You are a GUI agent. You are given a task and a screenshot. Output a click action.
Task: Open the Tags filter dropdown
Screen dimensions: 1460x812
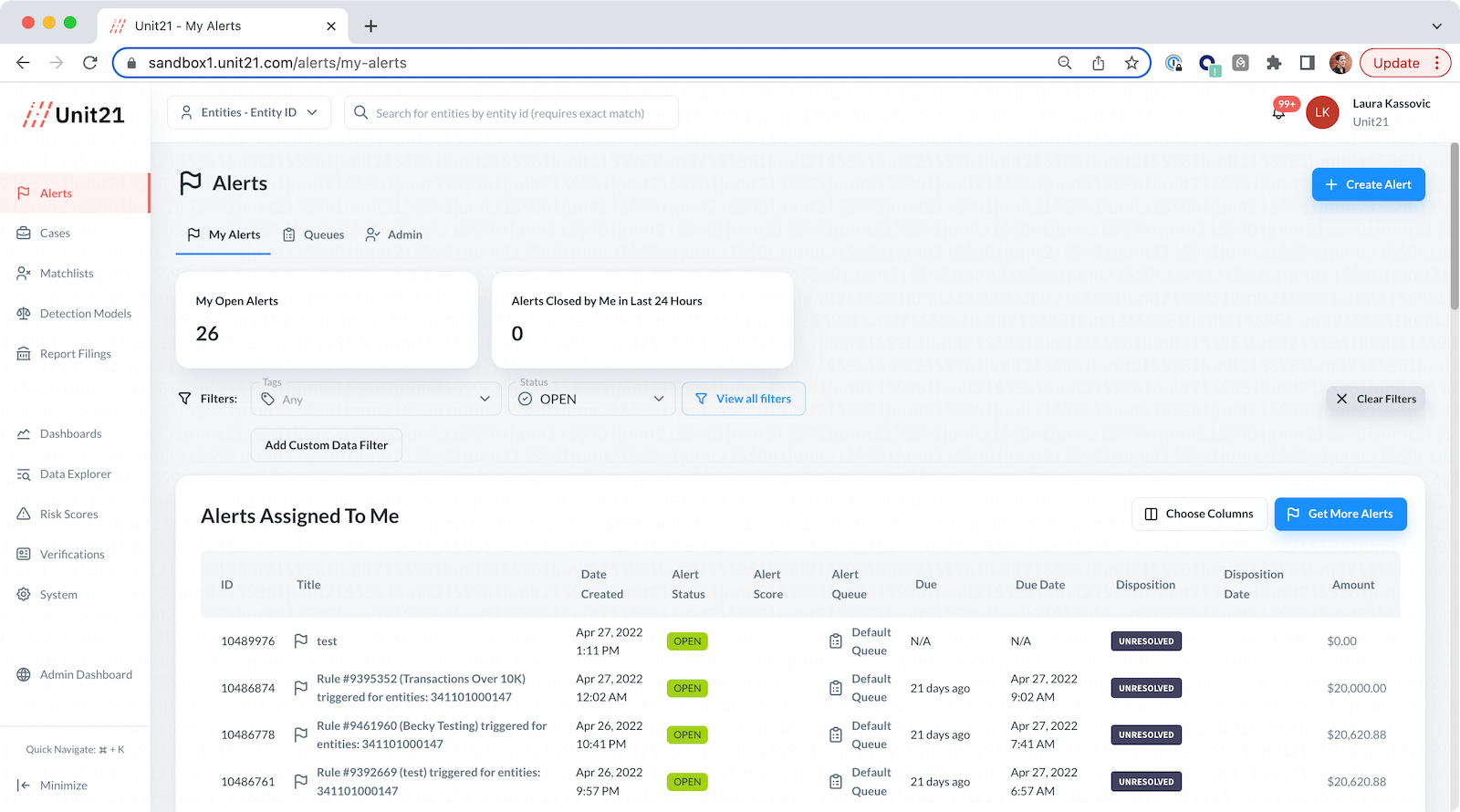(376, 399)
